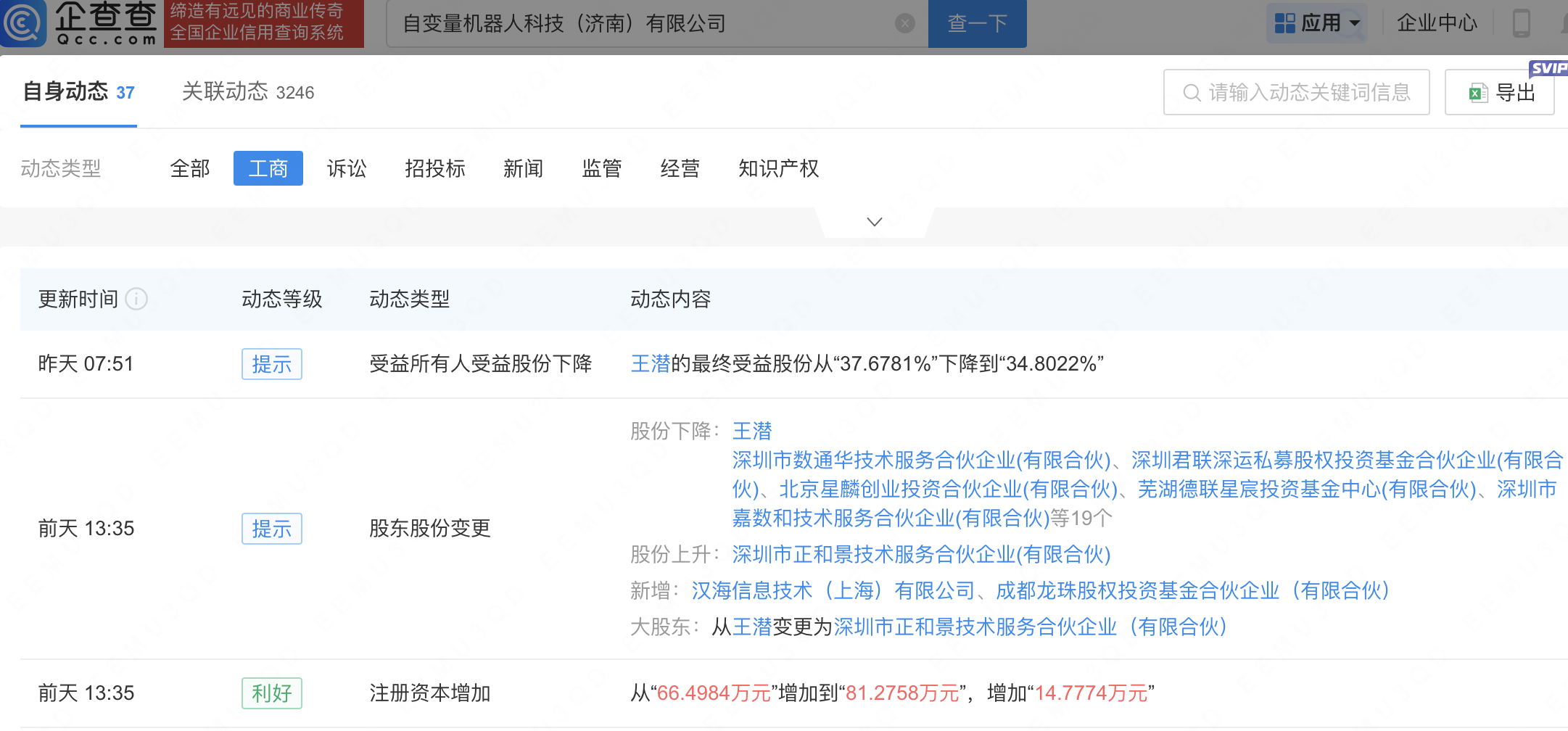Click the Excel export 导出 button
The height and width of the screenshot is (731, 1568).
(x=1499, y=92)
